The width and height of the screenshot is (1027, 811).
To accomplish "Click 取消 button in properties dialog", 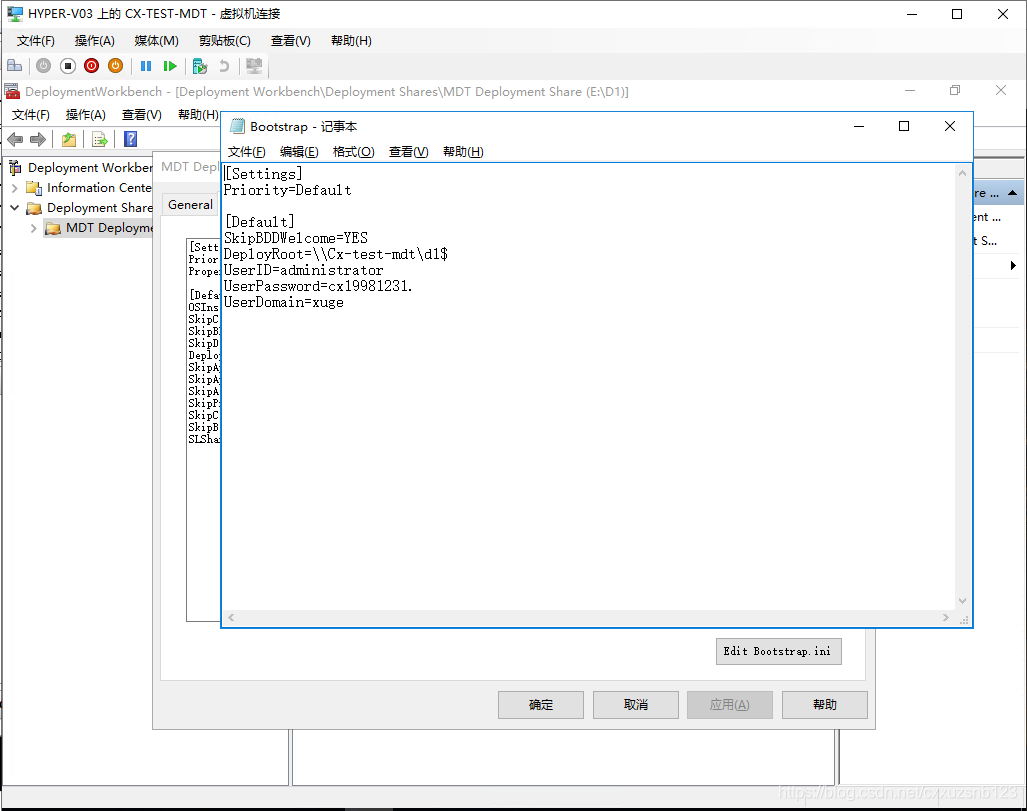I will [635, 705].
